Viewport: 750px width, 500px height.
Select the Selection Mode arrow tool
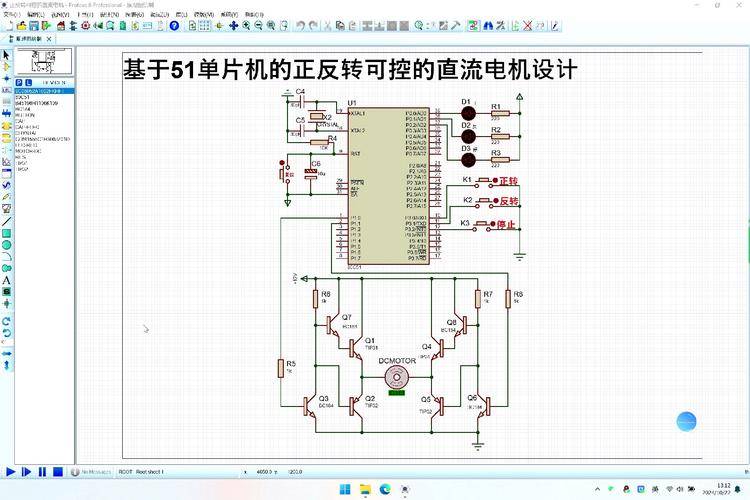(x=6, y=55)
